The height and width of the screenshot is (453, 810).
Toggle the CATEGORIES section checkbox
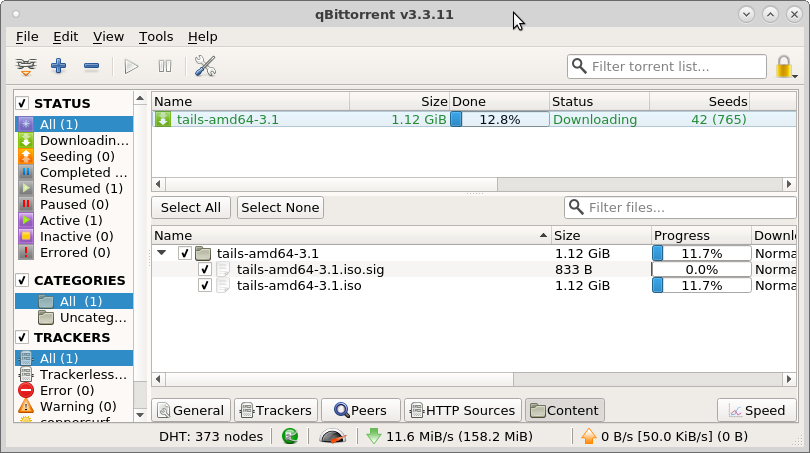(x=22, y=281)
